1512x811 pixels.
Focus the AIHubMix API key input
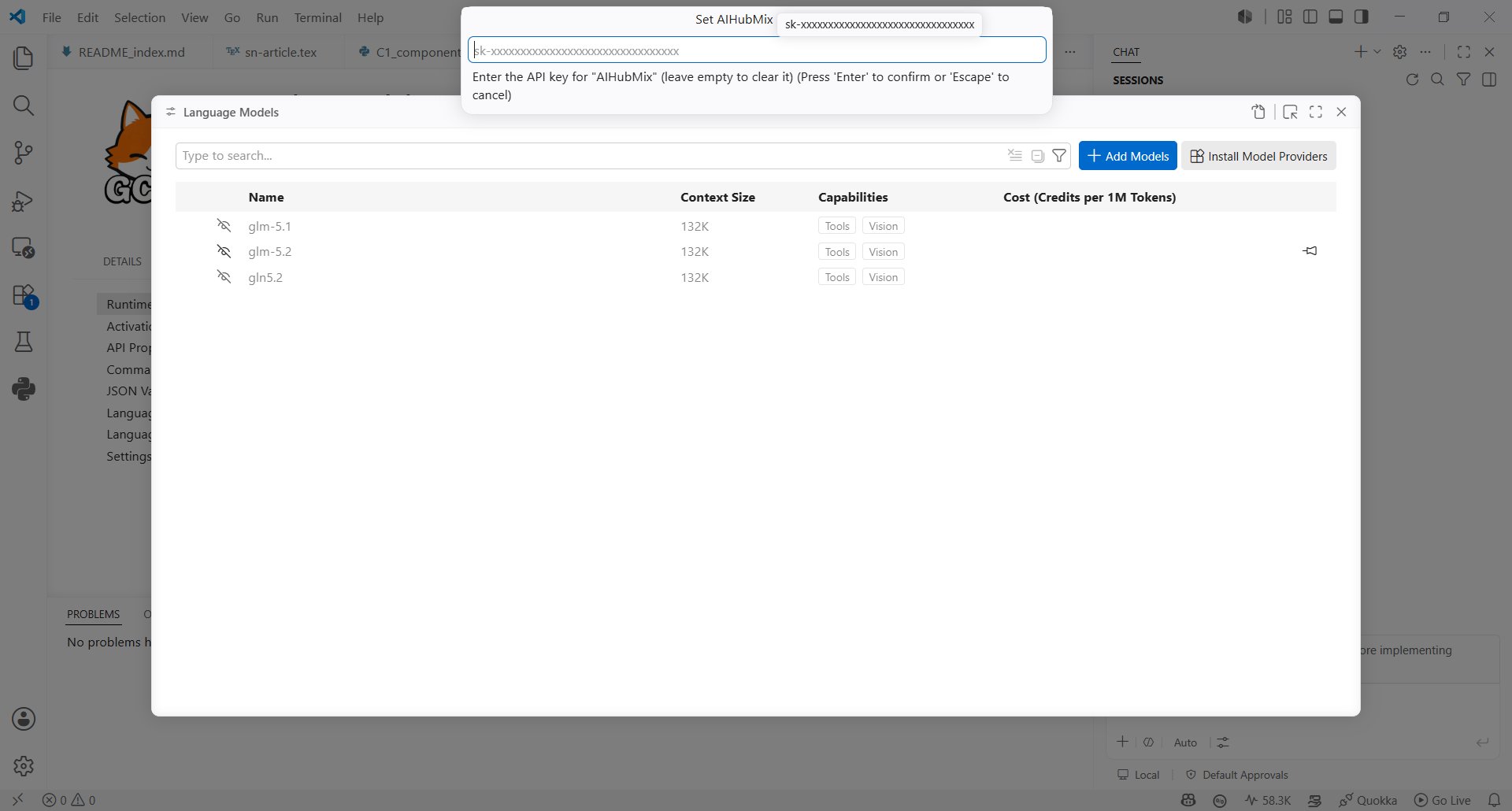pos(757,50)
